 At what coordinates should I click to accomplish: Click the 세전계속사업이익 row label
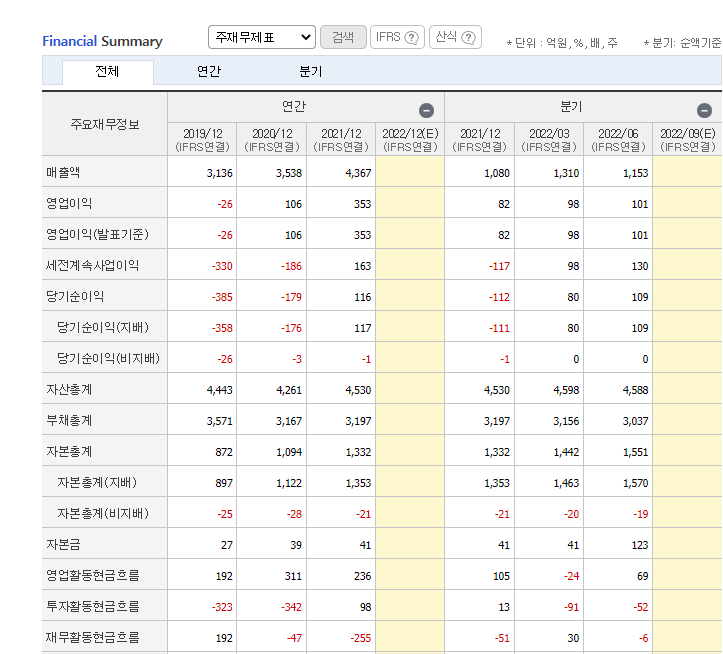pyautogui.click(x=92, y=265)
